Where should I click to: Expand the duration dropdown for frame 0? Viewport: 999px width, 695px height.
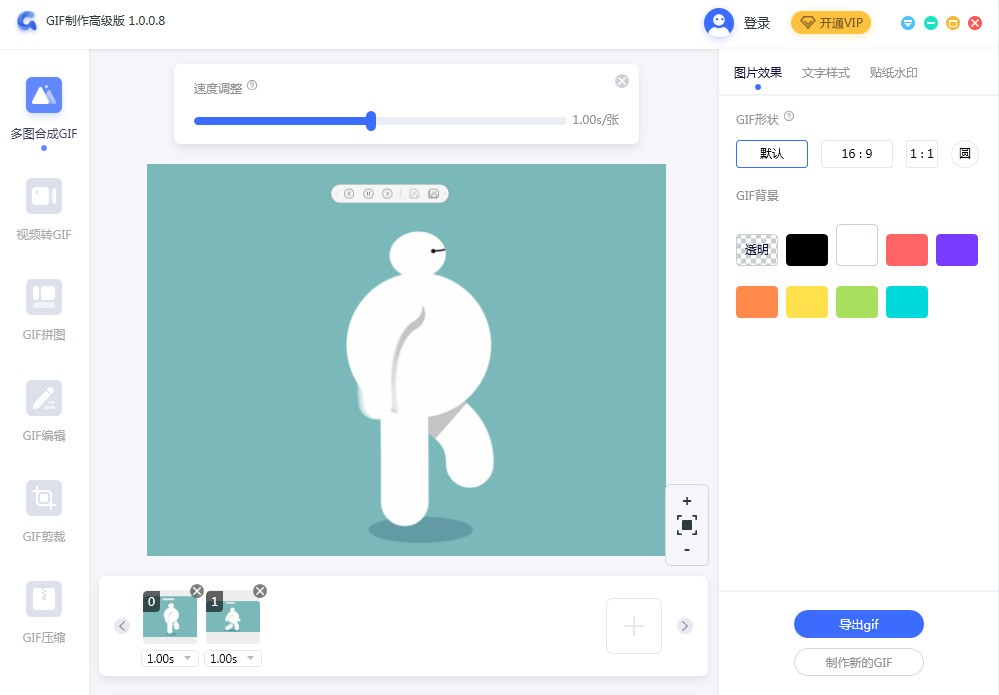pos(188,658)
